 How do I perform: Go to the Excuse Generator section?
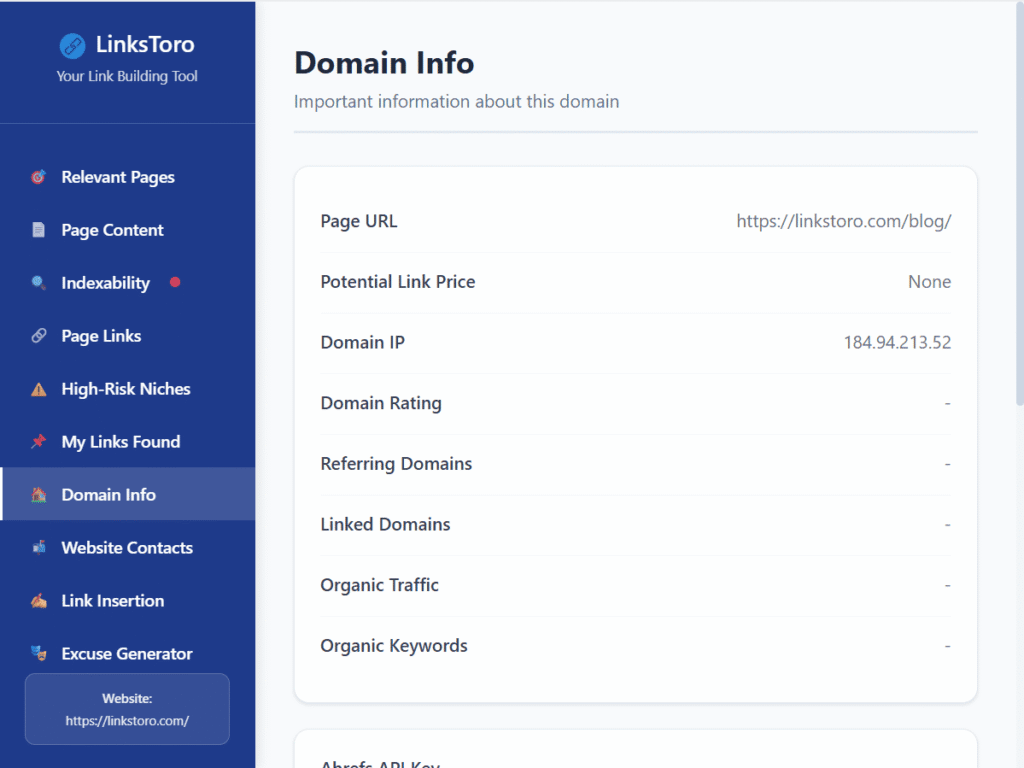point(127,654)
